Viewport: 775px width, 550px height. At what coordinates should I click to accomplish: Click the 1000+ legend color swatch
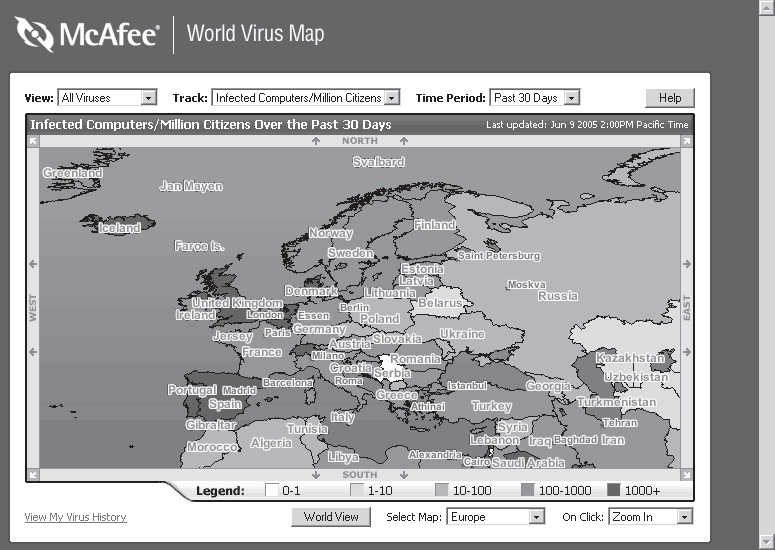tap(614, 491)
